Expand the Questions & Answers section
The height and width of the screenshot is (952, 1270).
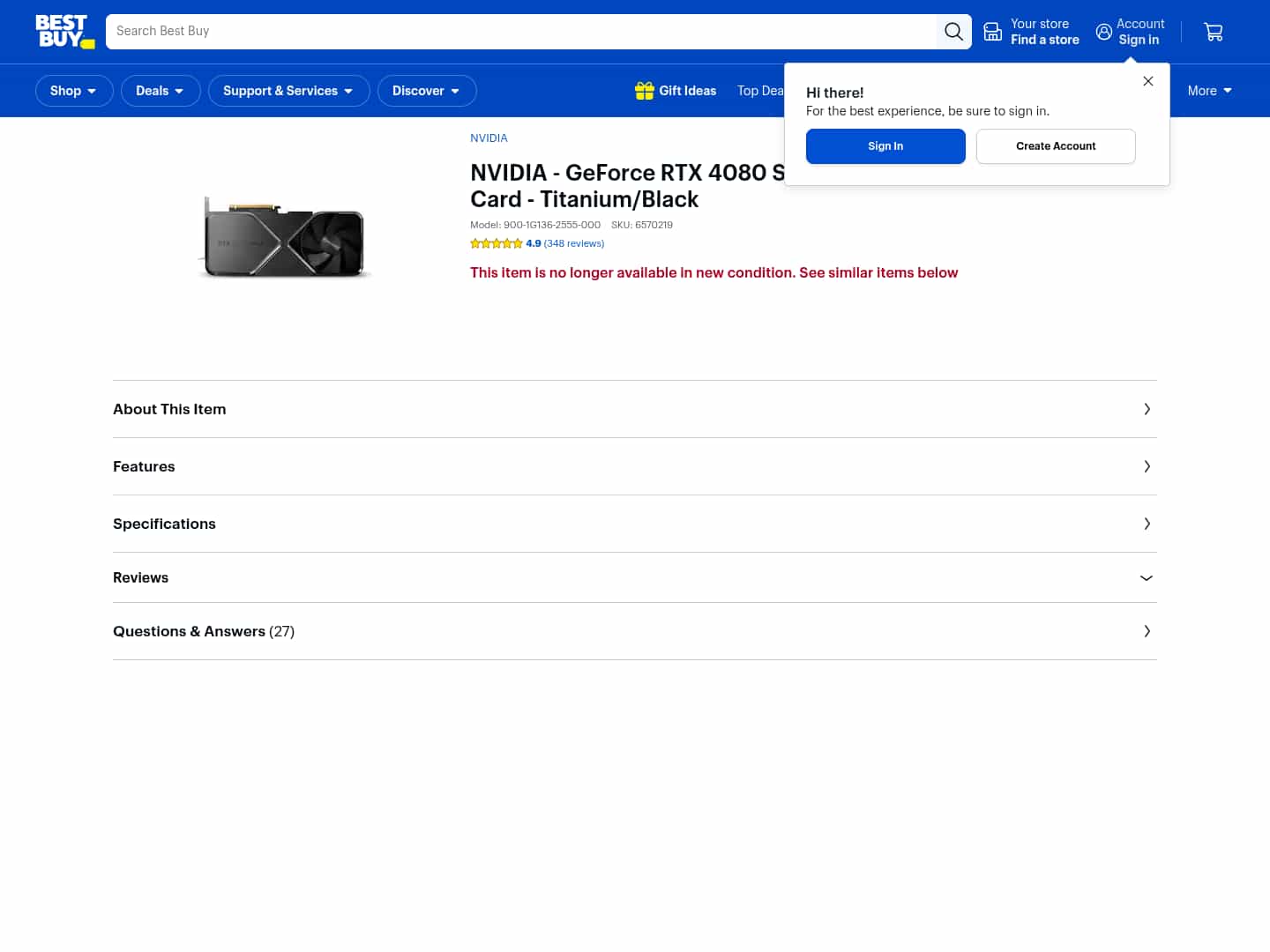pyautogui.click(x=635, y=631)
